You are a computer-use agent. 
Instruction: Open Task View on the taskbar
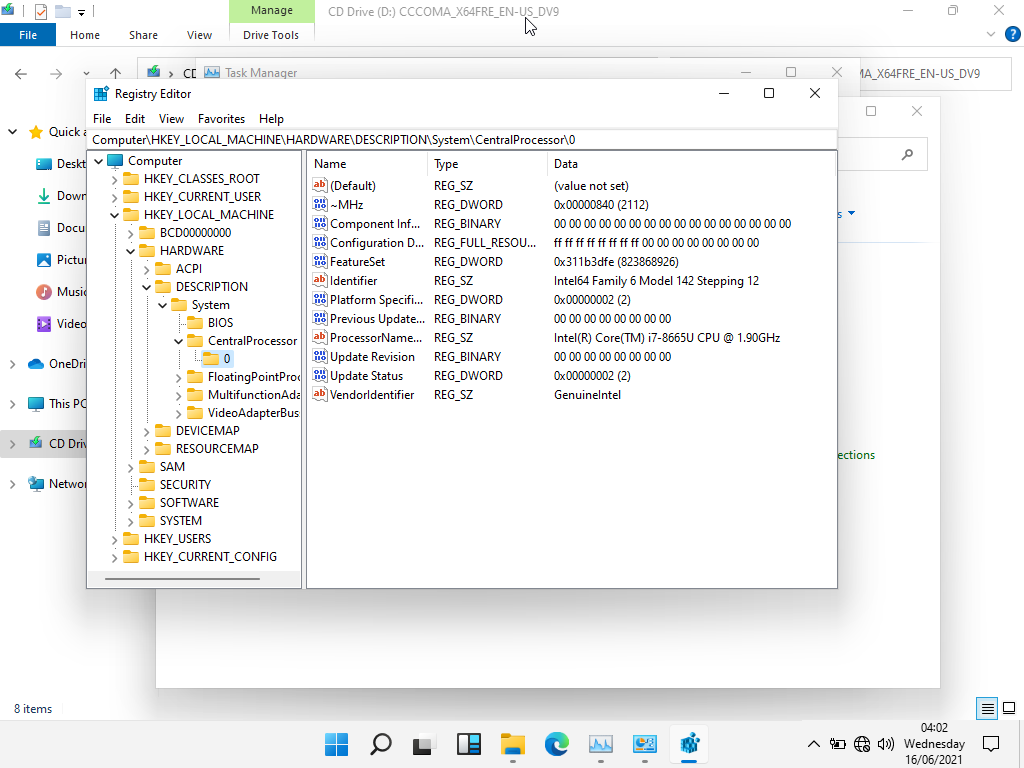tap(424, 744)
